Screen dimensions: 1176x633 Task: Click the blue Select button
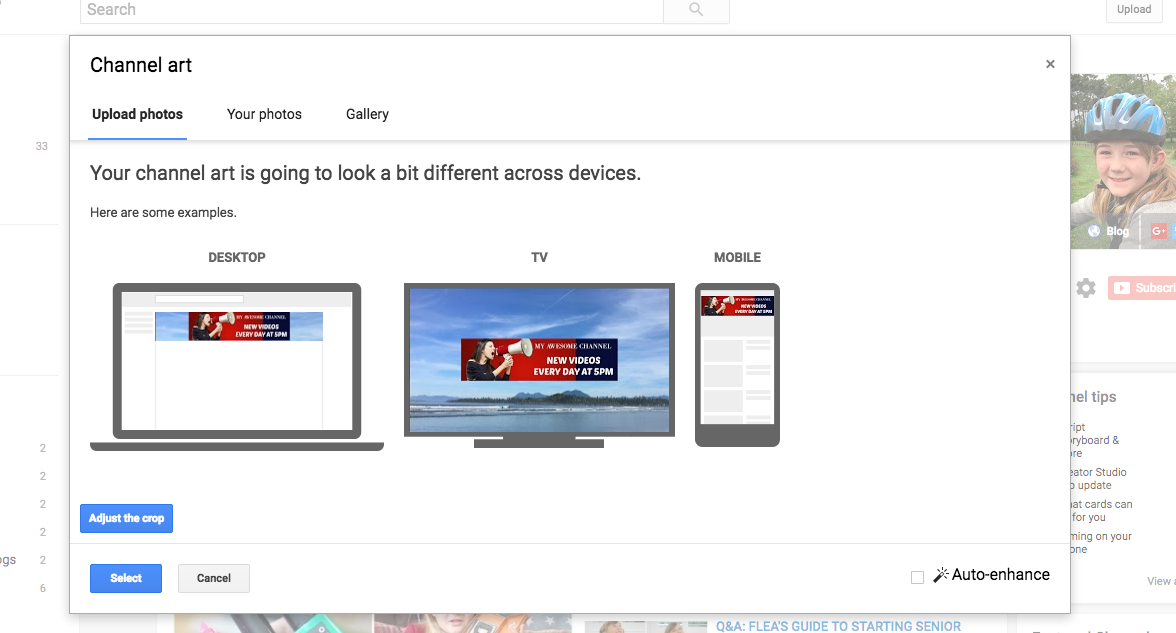(x=125, y=578)
